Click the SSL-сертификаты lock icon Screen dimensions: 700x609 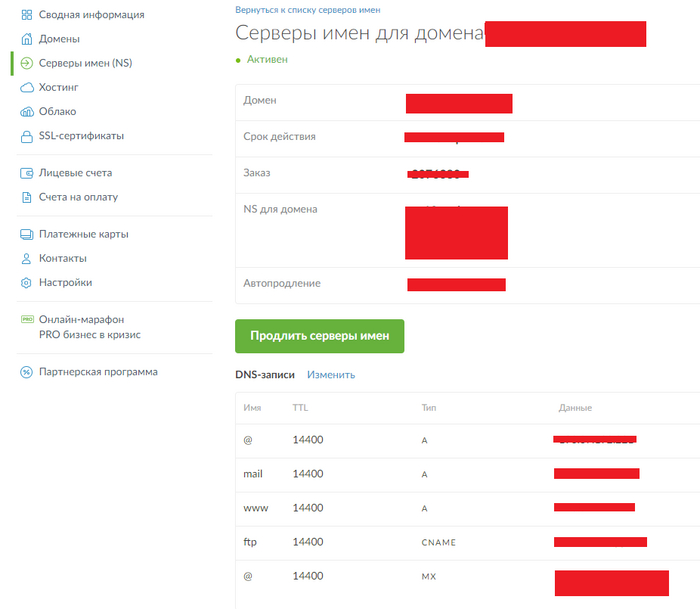[x=27, y=136]
